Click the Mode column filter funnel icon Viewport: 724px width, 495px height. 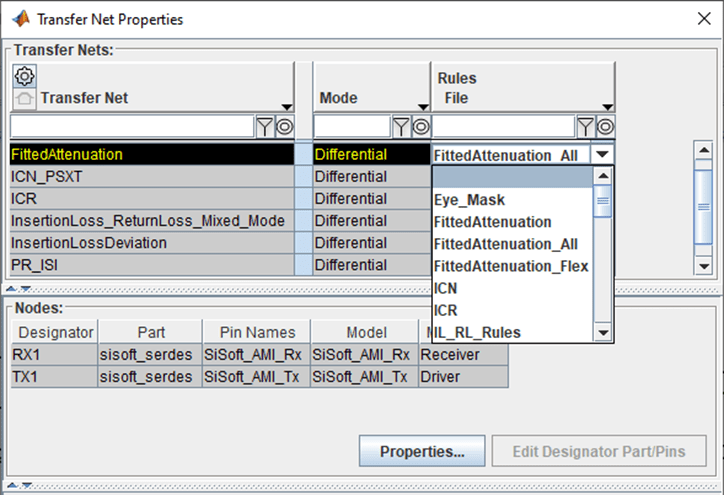[x=401, y=126]
